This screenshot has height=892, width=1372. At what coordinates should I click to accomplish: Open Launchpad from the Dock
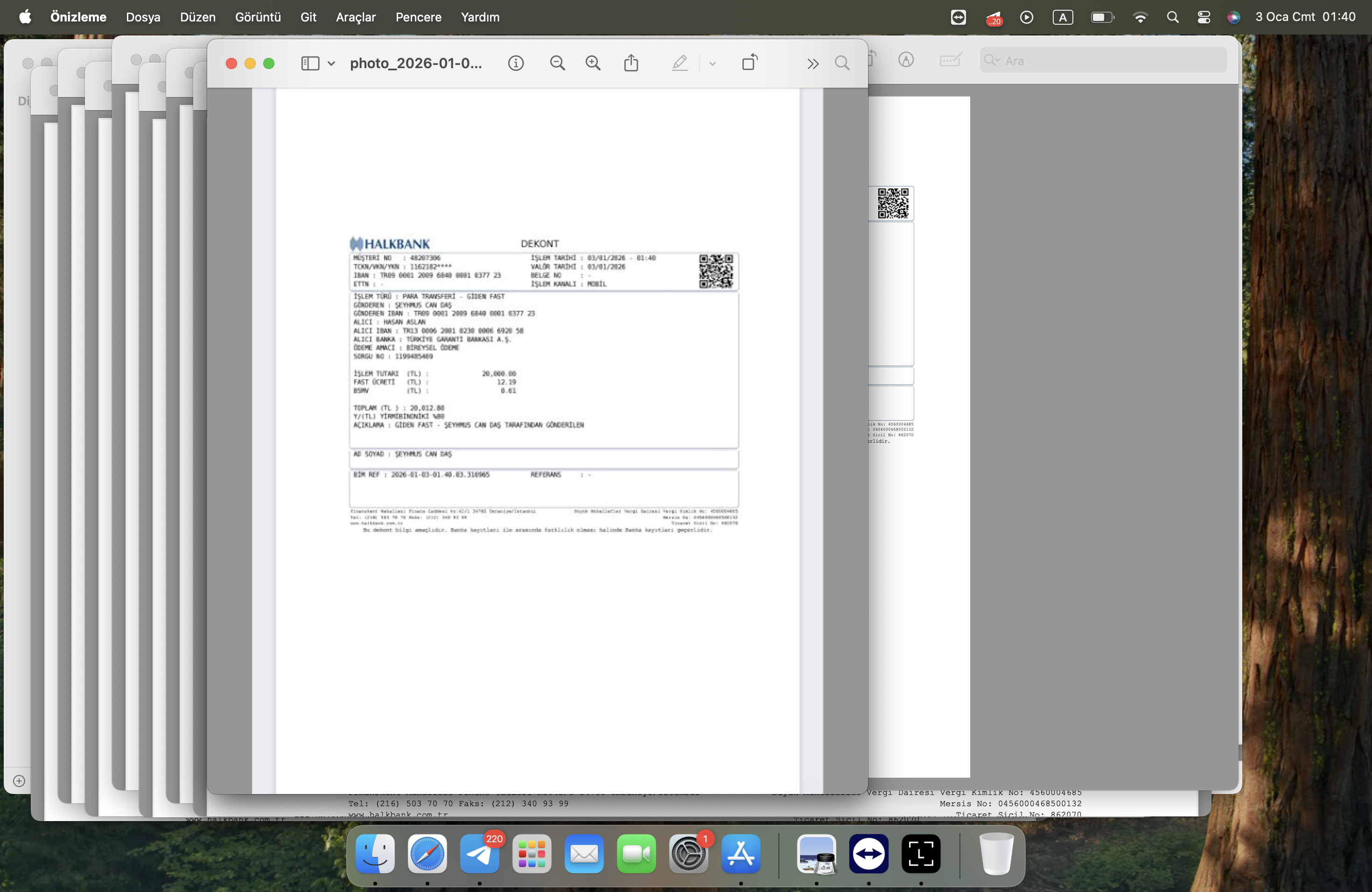(x=532, y=853)
